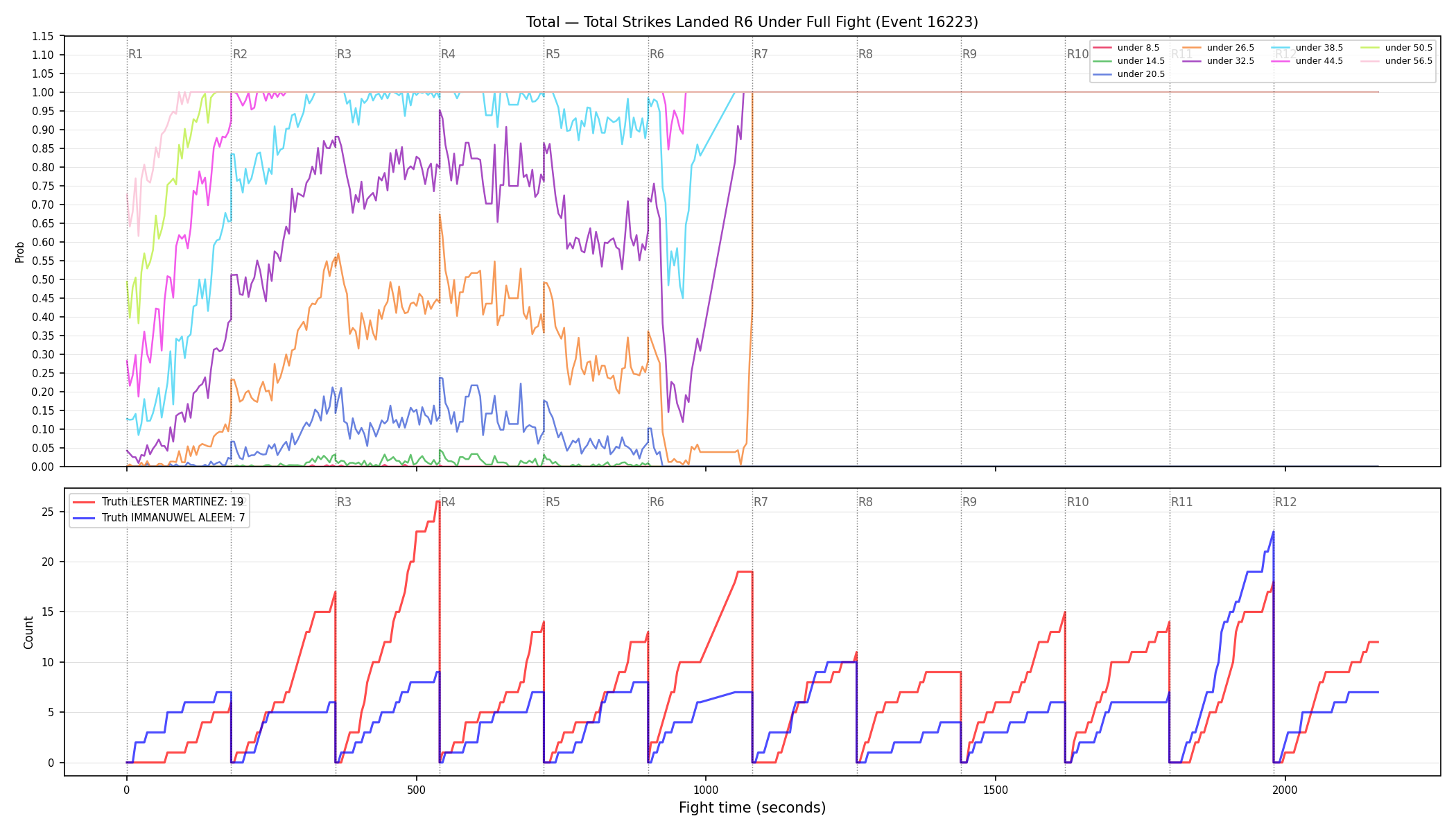1456x832 pixels.
Task: Click the 'Count' y-axis label
Action: (x=28, y=632)
